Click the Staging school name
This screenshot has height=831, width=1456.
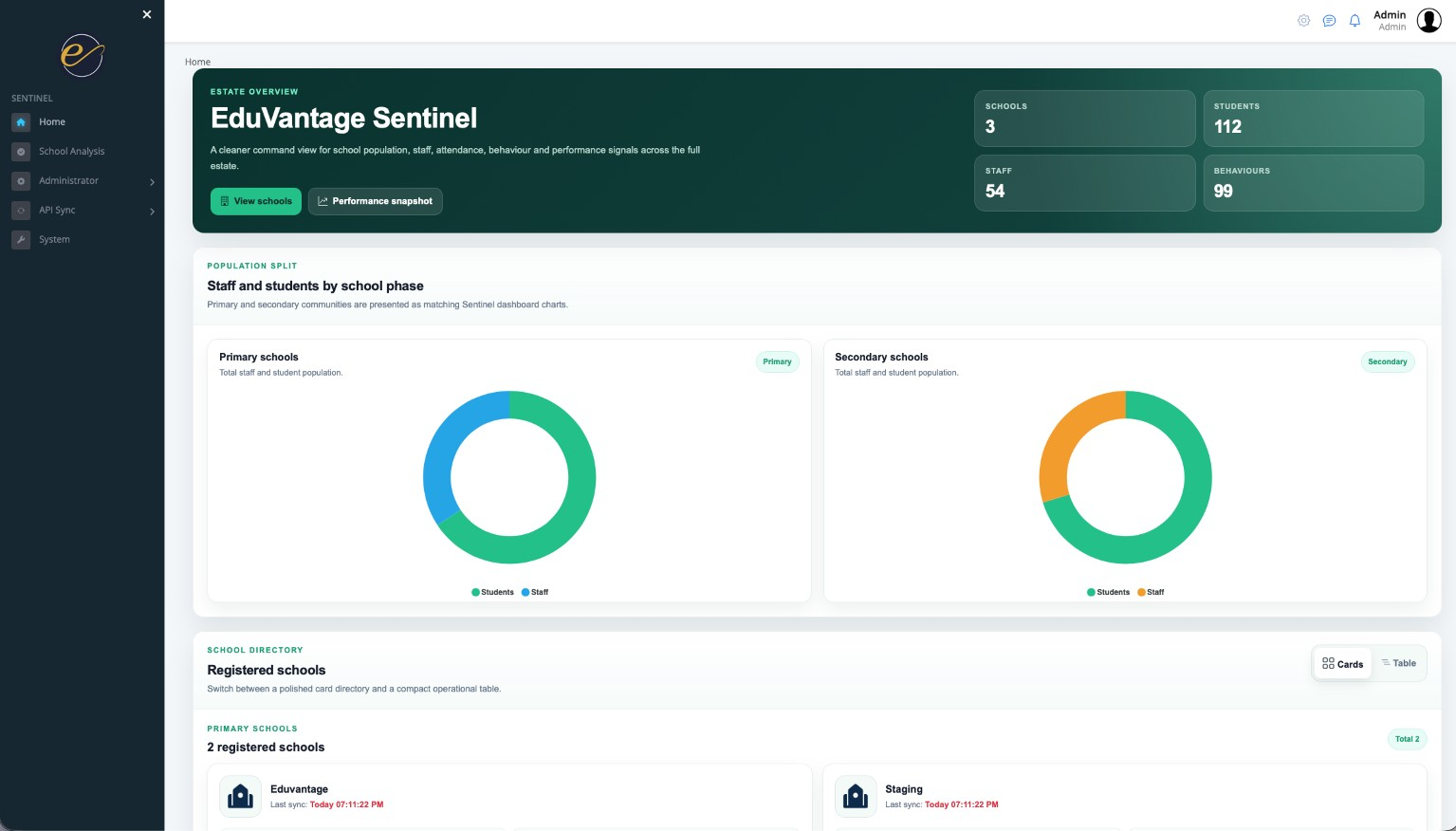pyautogui.click(x=904, y=789)
